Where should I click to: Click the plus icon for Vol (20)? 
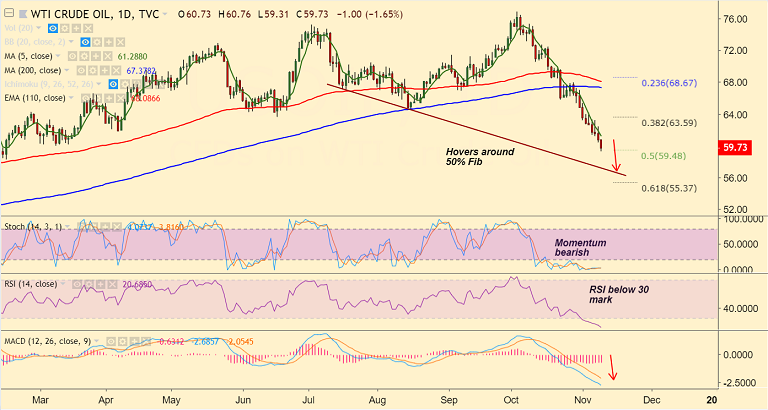76,28
